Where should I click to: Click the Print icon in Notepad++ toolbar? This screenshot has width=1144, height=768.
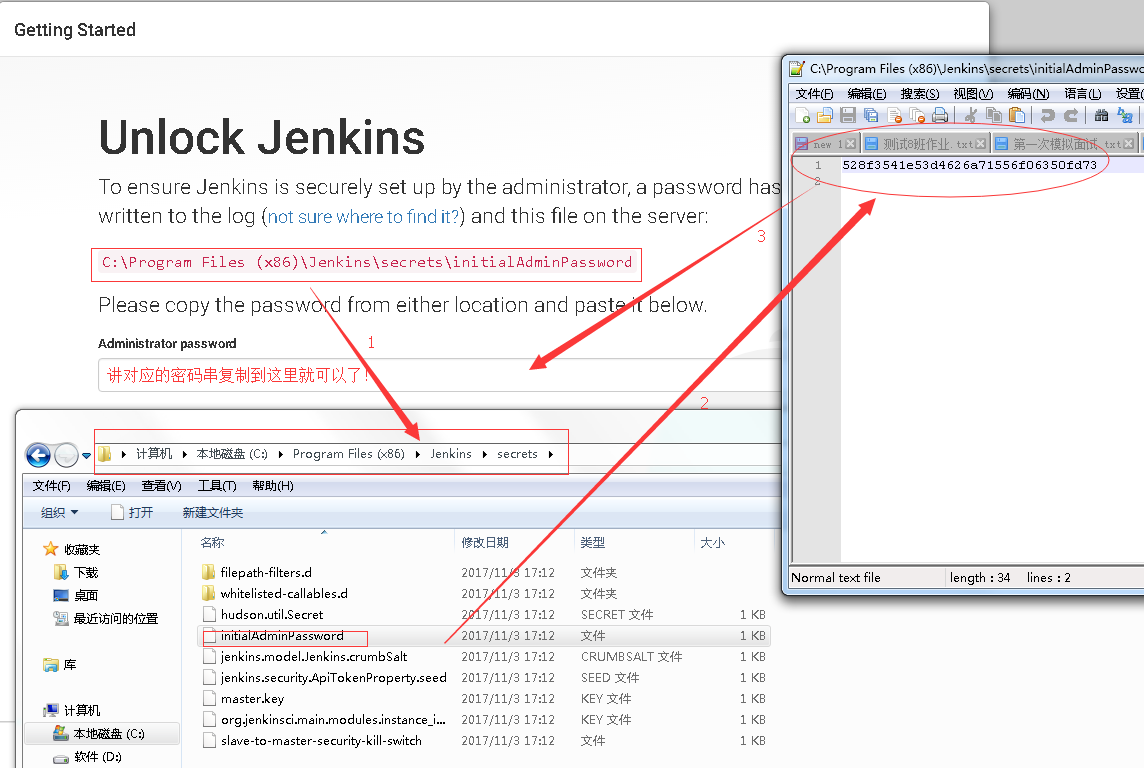[940, 115]
